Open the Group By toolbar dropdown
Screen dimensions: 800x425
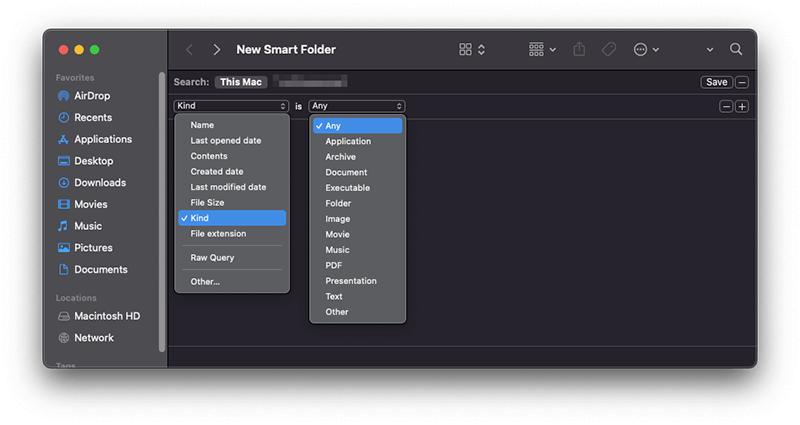tap(542, 49)
